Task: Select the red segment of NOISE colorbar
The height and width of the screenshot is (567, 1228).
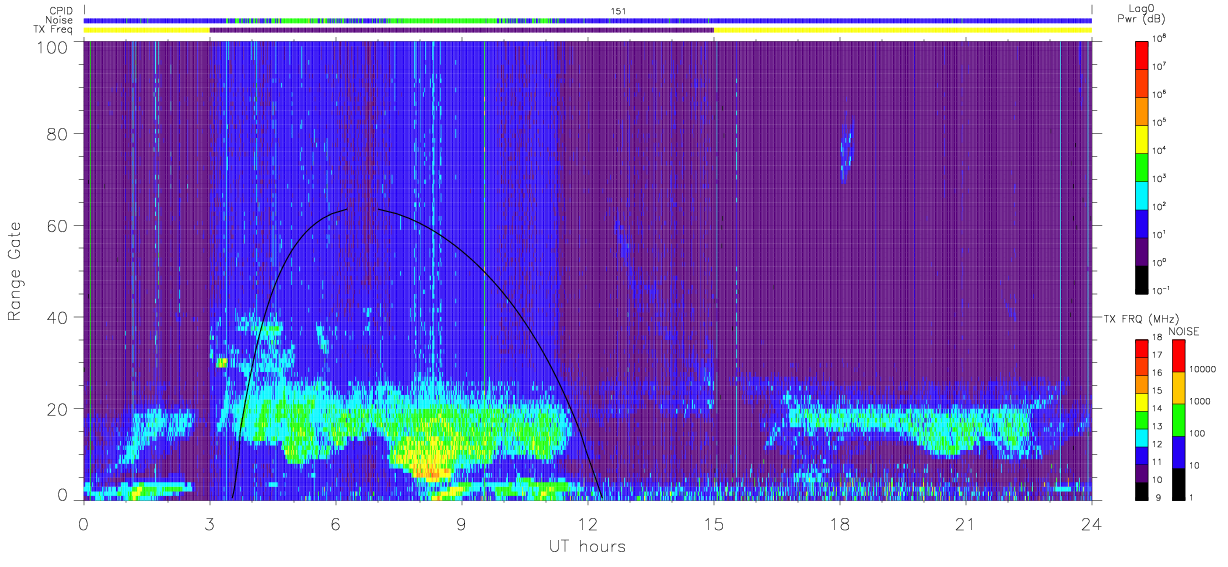Action: tap(1177, 355)
